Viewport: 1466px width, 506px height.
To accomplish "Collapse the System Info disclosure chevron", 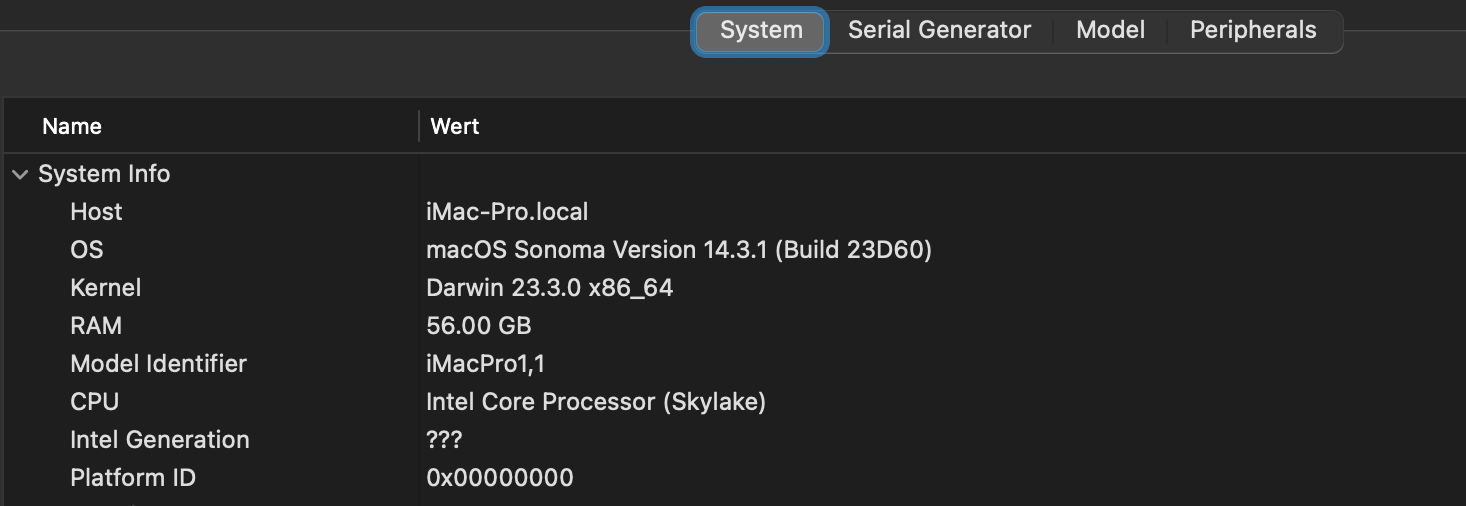I will (x=20, y=175).
